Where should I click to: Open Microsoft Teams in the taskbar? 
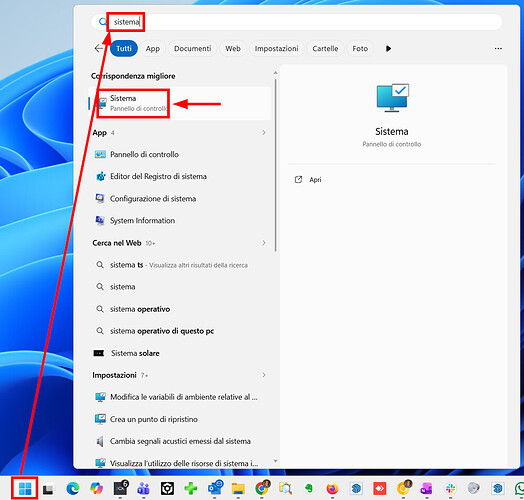[x=143, y=489]
